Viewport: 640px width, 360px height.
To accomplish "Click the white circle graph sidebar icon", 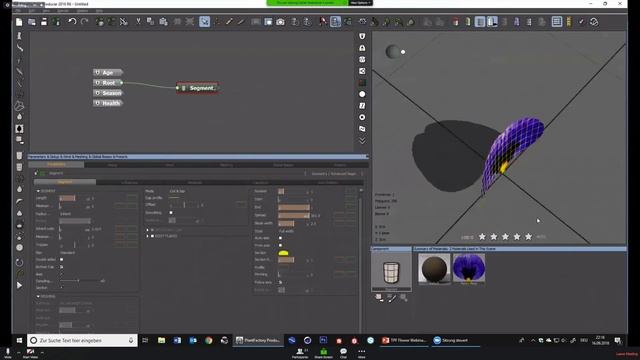I will click(x=362, y=94).
